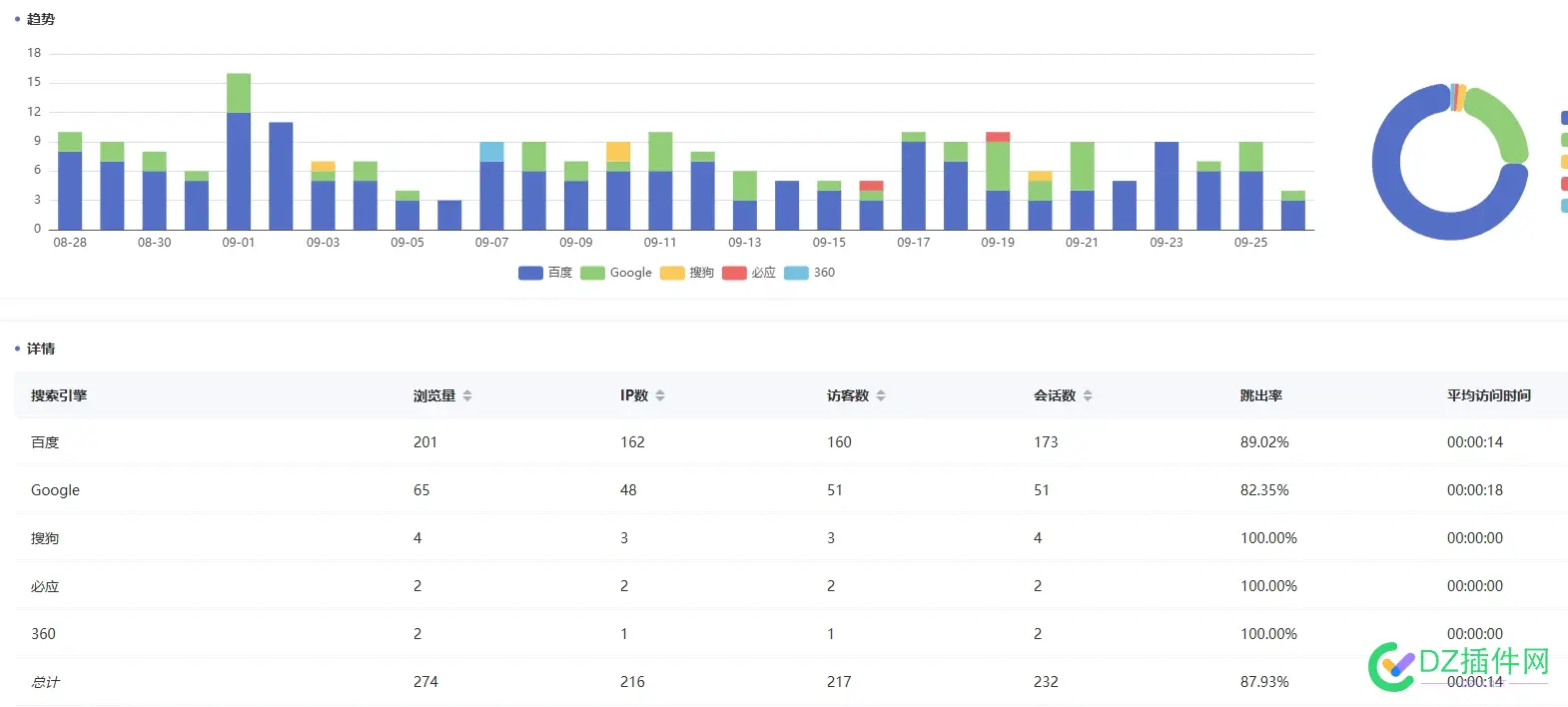Click the red 必应 legend marker
Viewport: 1568px width, 707px height.
[734, 274]
